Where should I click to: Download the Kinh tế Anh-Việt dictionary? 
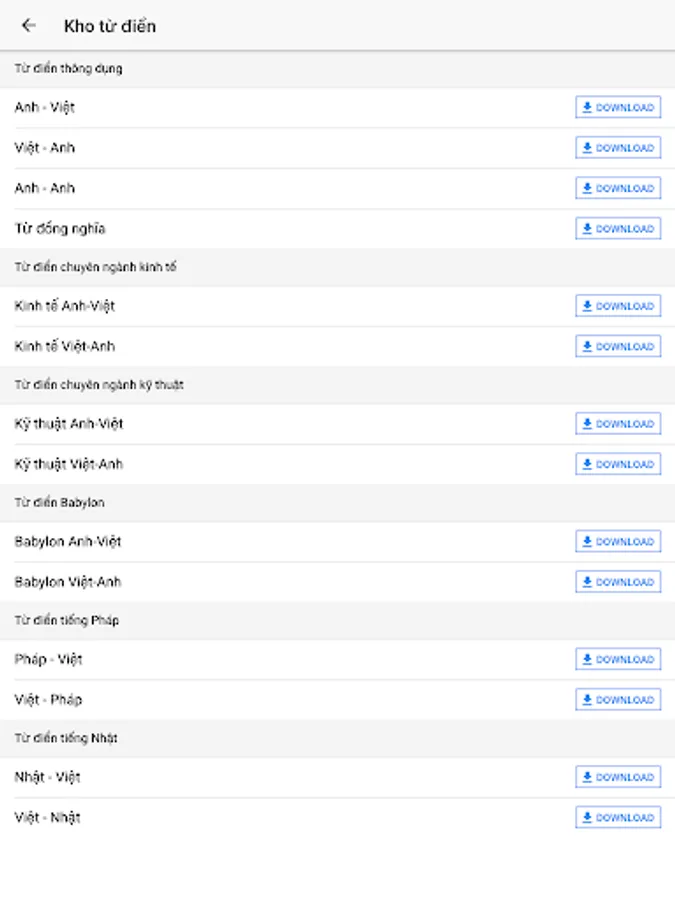click(618, 306)
